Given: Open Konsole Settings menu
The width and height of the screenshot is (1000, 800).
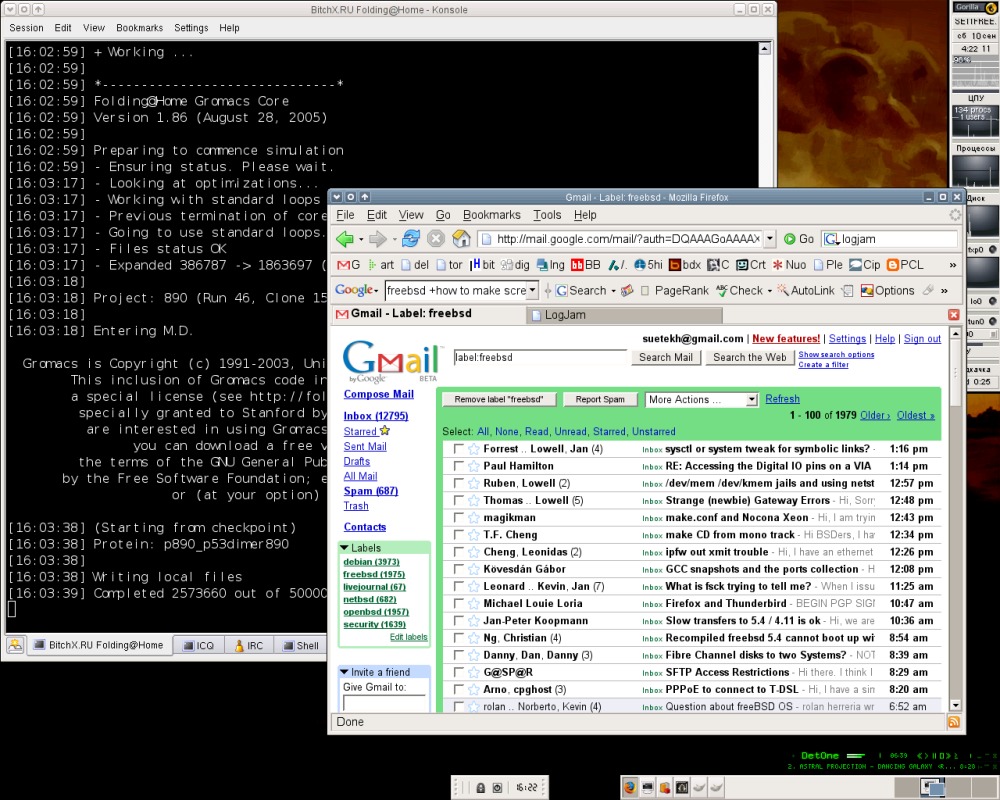Looking at the screenshot, I should (191, 28).
